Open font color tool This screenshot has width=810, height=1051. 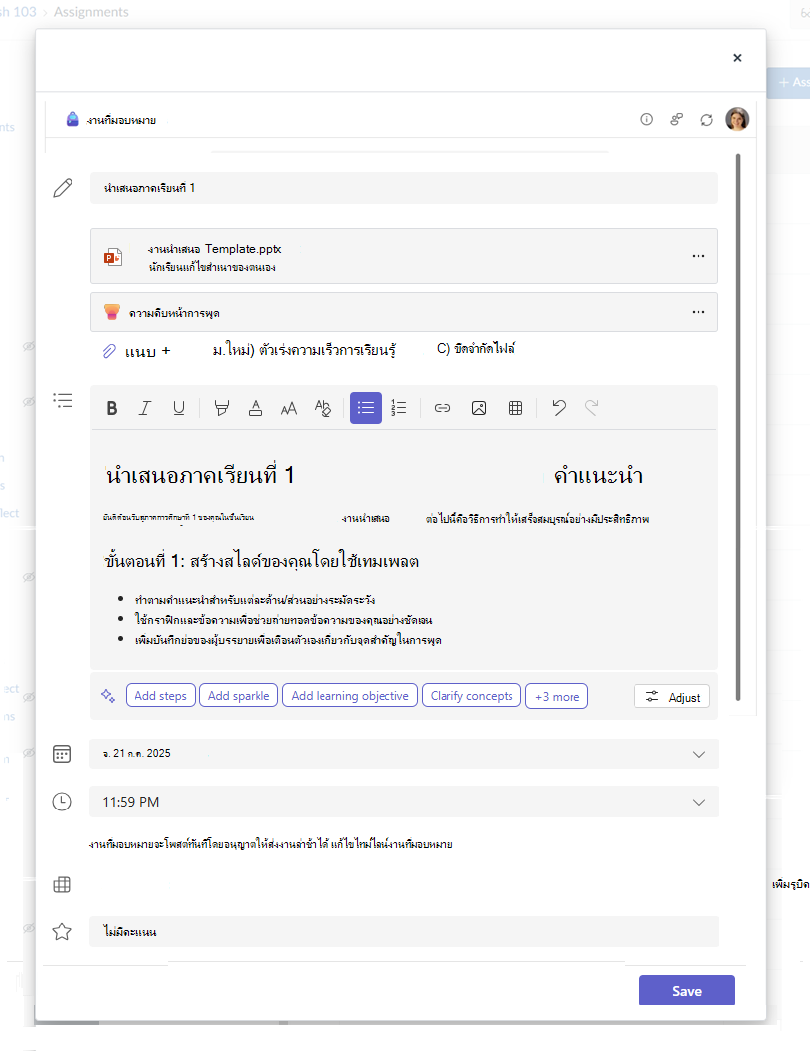click(x=255, y=408)
